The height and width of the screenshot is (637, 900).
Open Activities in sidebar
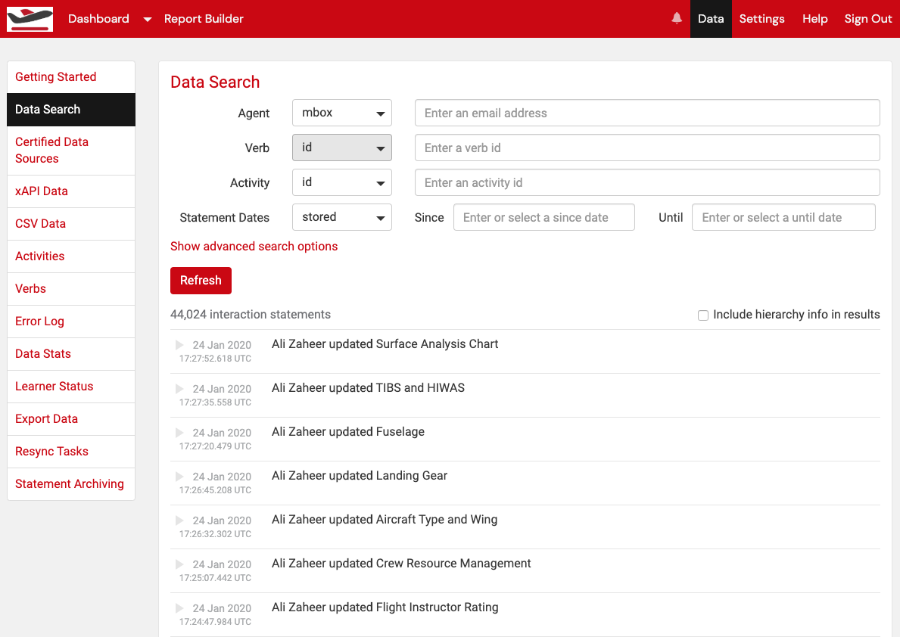click(x=71, y=256)
